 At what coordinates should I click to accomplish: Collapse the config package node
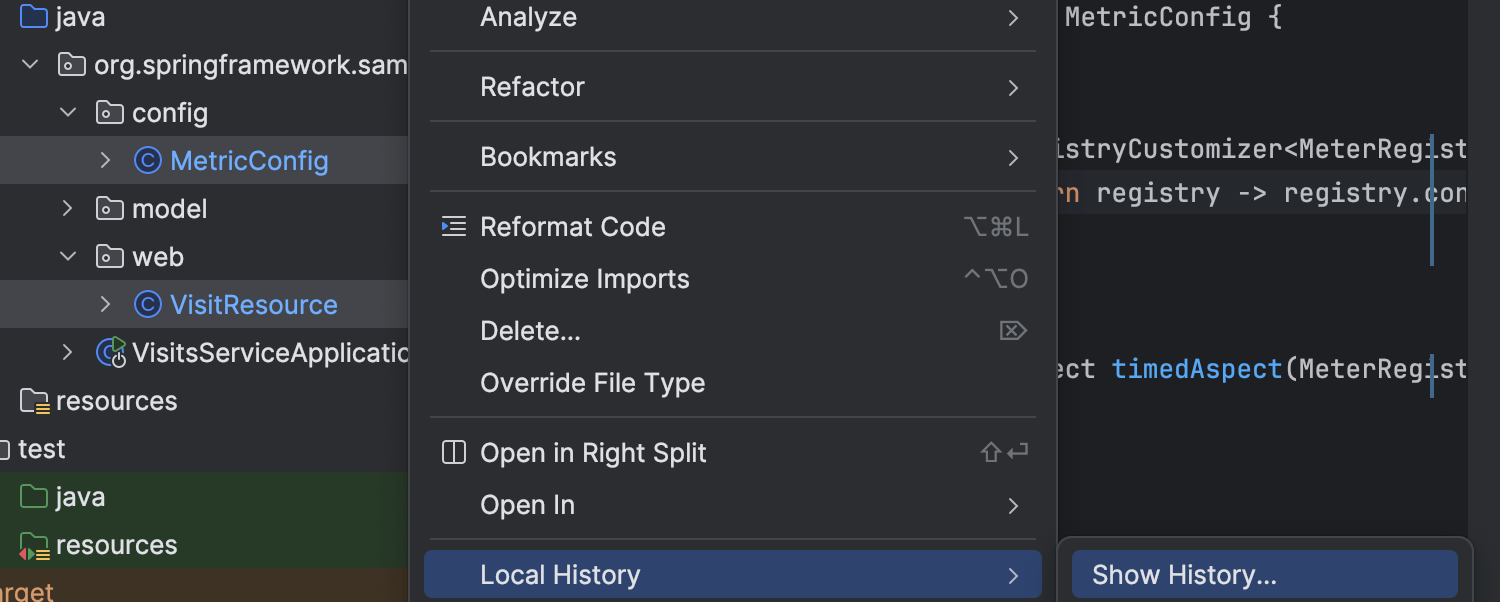(68, 113)
